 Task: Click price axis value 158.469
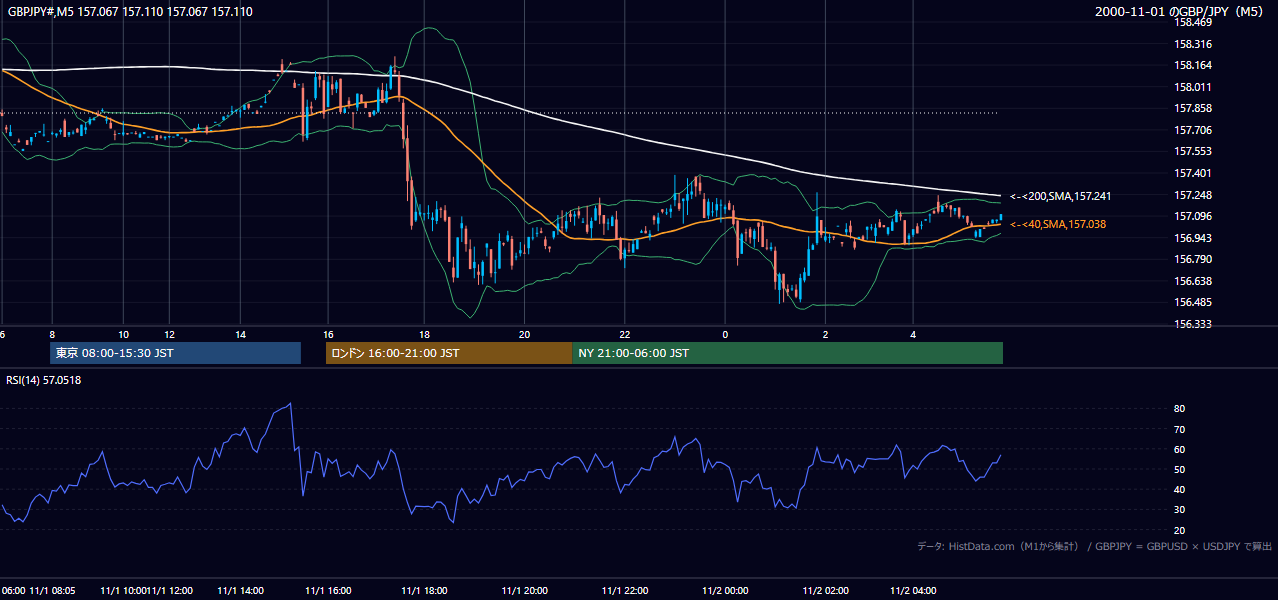click(1193, 22)
